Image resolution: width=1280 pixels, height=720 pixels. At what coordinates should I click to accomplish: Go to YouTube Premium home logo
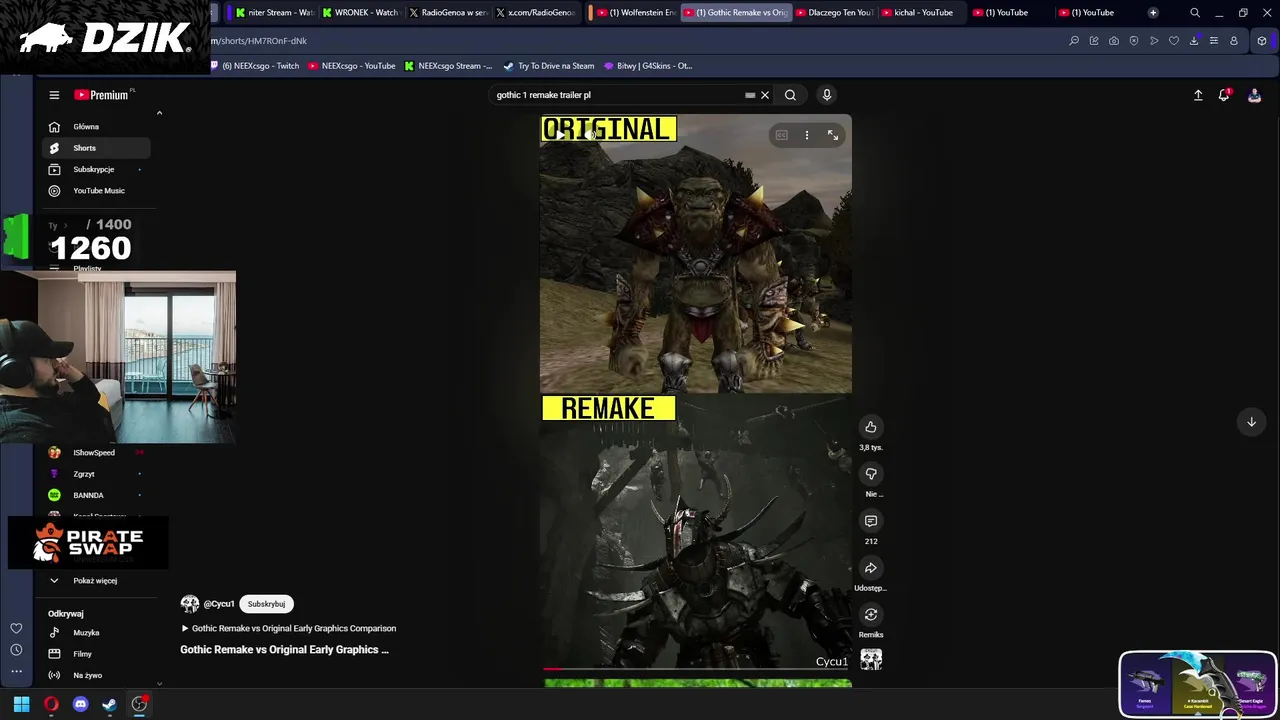click(103, 95)
